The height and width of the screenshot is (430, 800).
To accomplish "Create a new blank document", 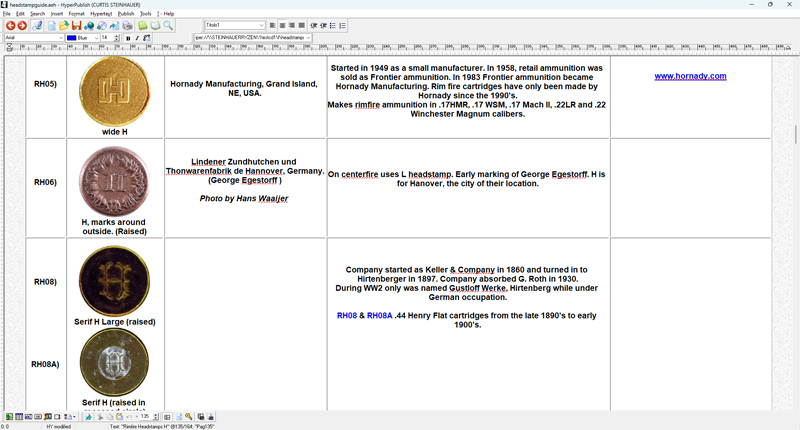I will coord(52,26).
